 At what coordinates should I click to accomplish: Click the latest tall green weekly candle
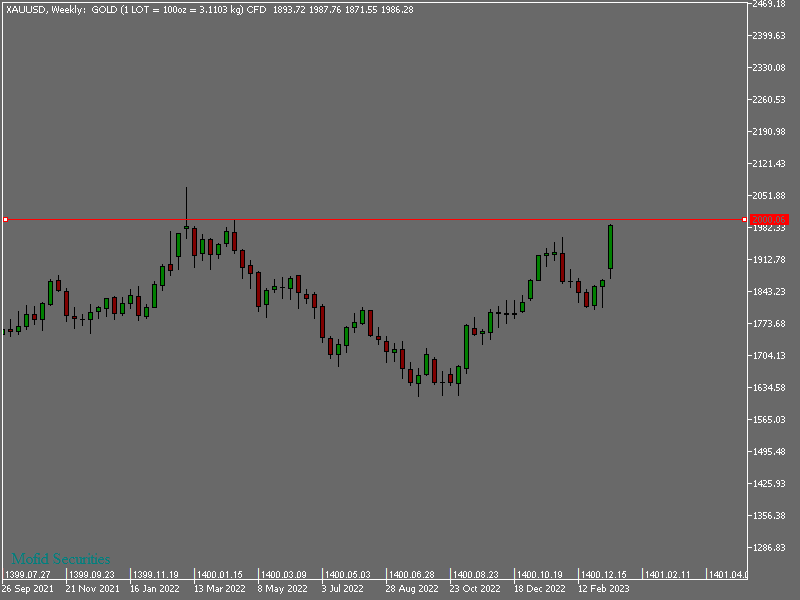[610, 246]
